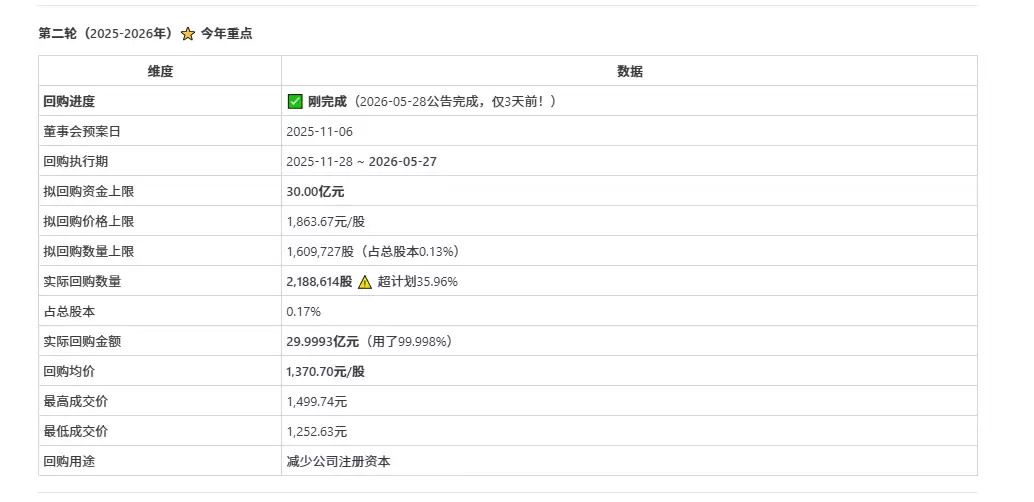Select the 董事会预案日 label
1034x502 pixels.
click(x=82, y=132)
